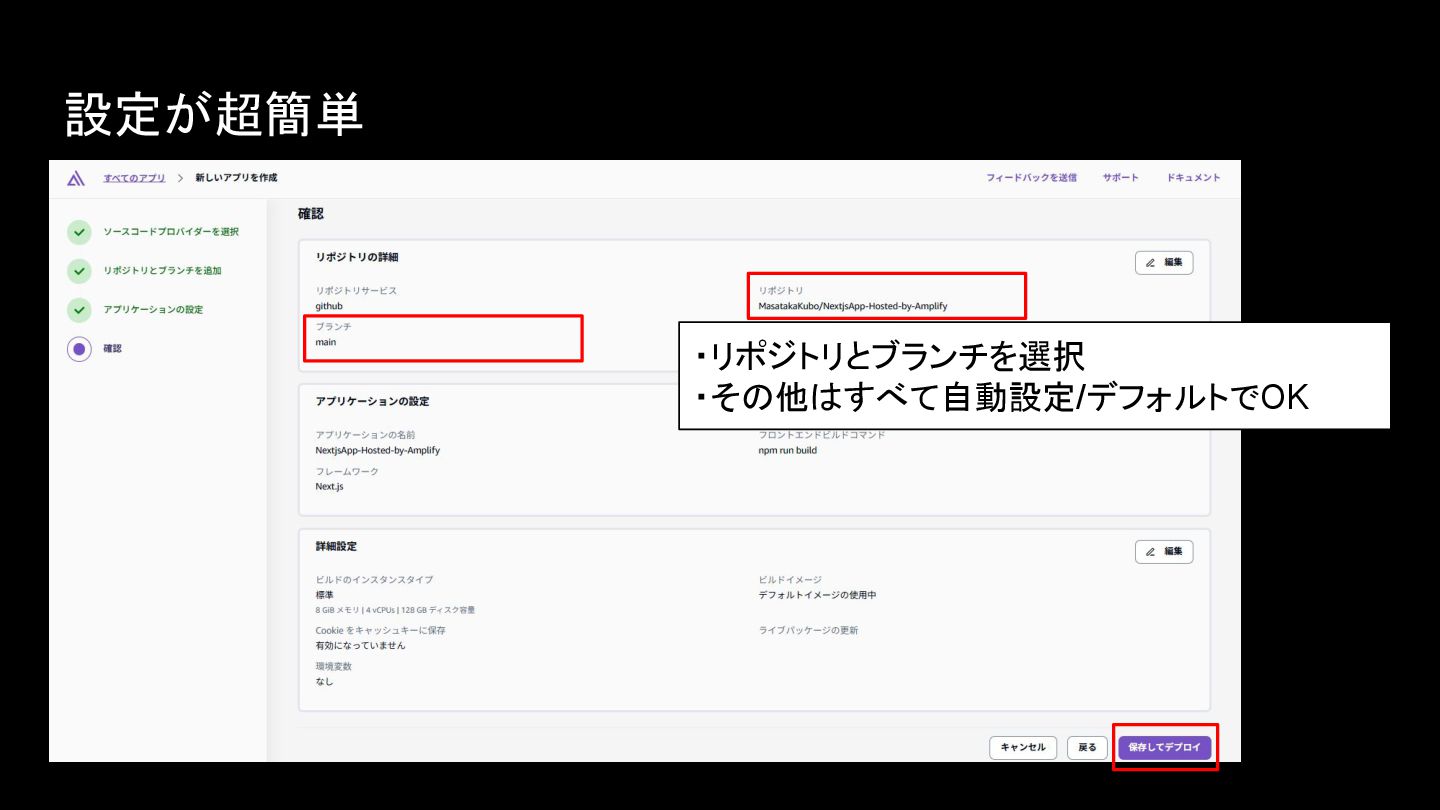Click the デフォルトイメージの使用中 value
This screenshot has height=810, width=1440.
(x=818, y=595)
